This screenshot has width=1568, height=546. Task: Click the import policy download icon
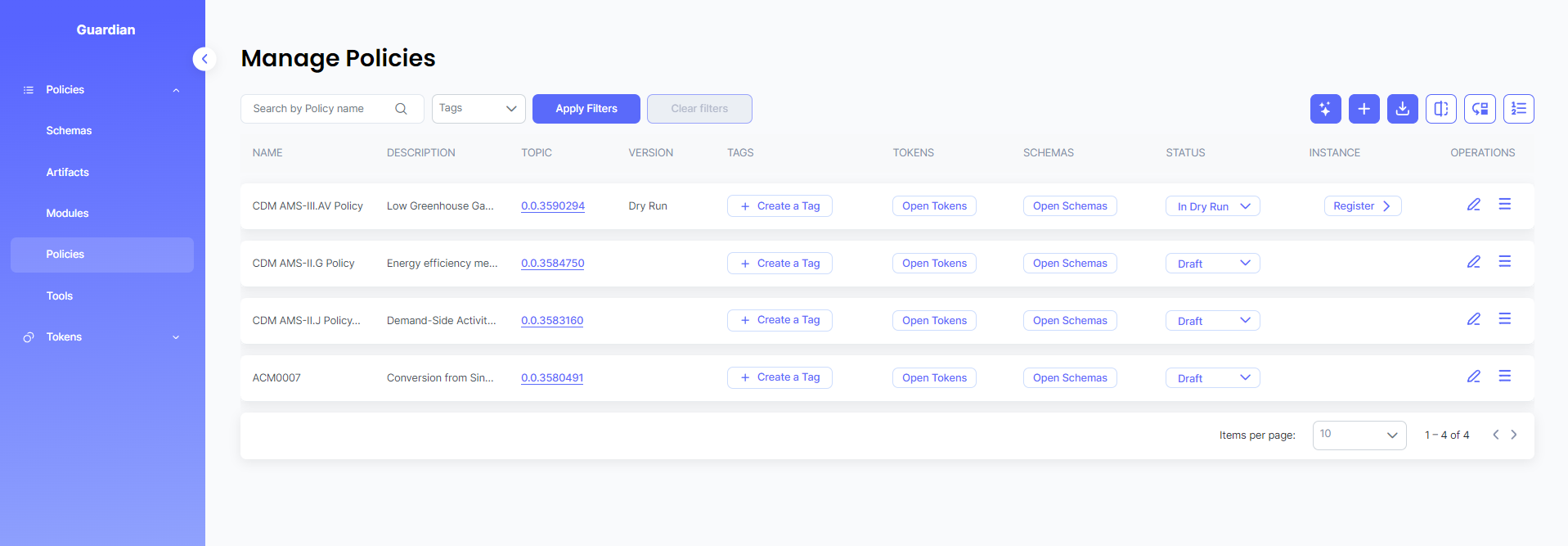[1402, 109]
